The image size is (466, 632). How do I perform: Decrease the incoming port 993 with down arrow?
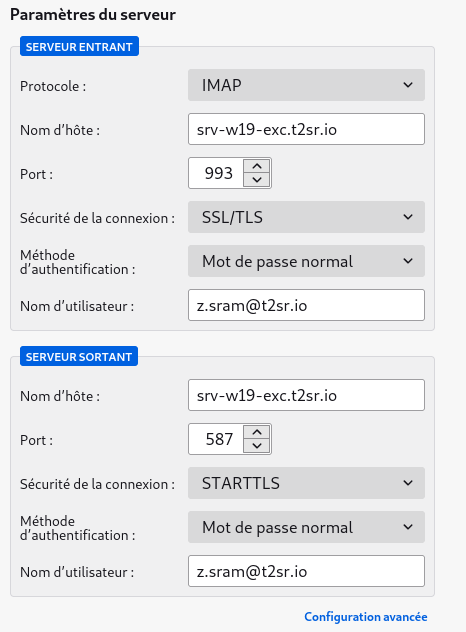coord(257,180)
